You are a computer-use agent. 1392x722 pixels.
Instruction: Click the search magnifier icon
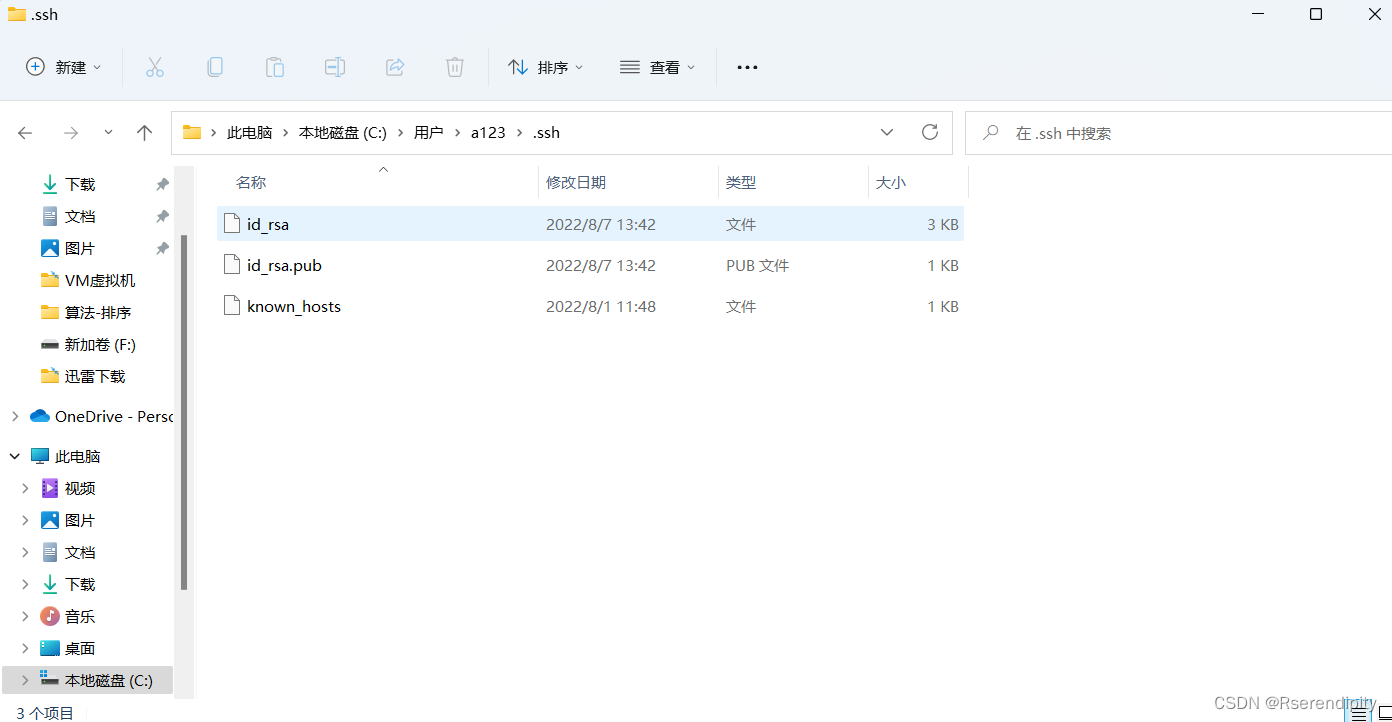(x=991, y=133)
